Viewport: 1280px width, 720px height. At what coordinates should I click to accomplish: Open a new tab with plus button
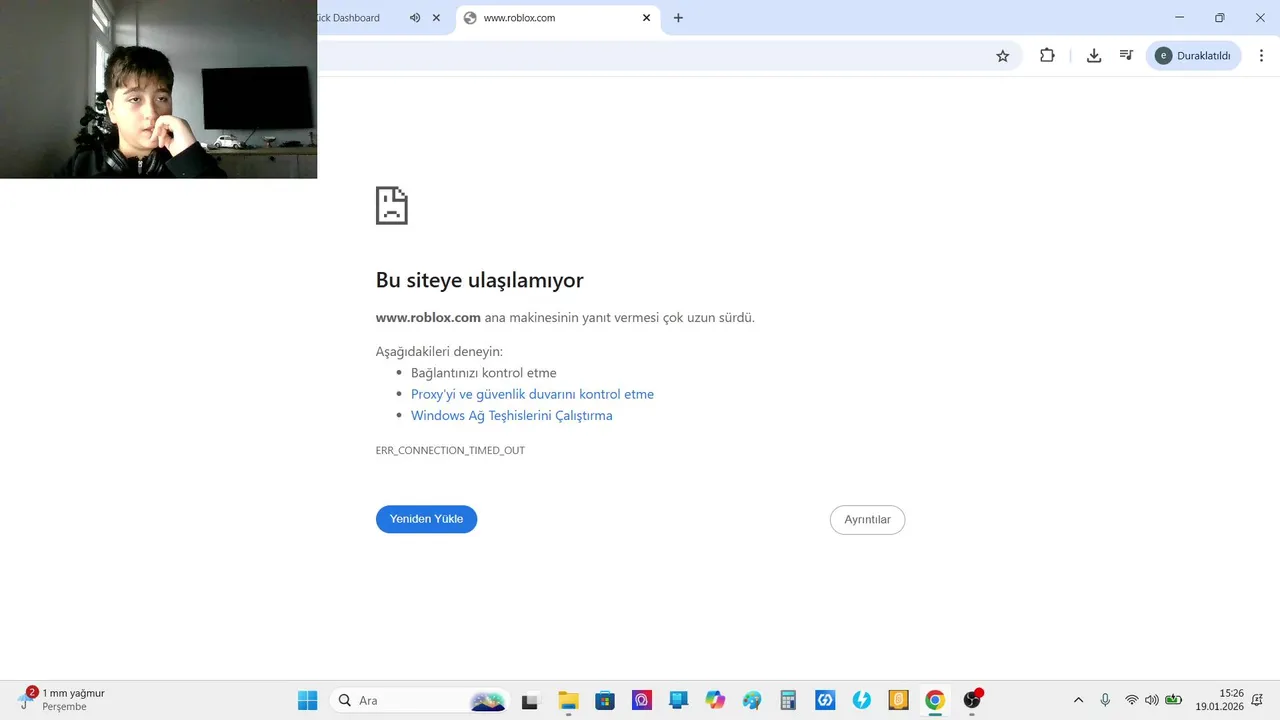point(678,18)
